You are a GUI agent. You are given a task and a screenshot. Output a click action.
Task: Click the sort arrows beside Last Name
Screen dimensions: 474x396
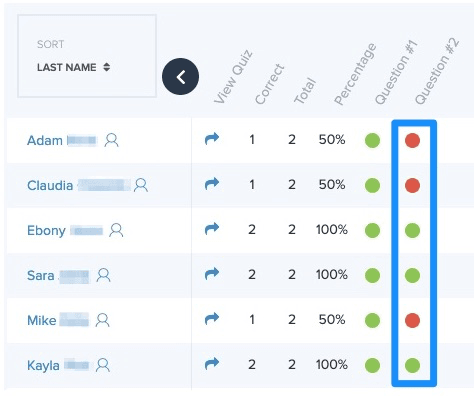click(107, 67)
